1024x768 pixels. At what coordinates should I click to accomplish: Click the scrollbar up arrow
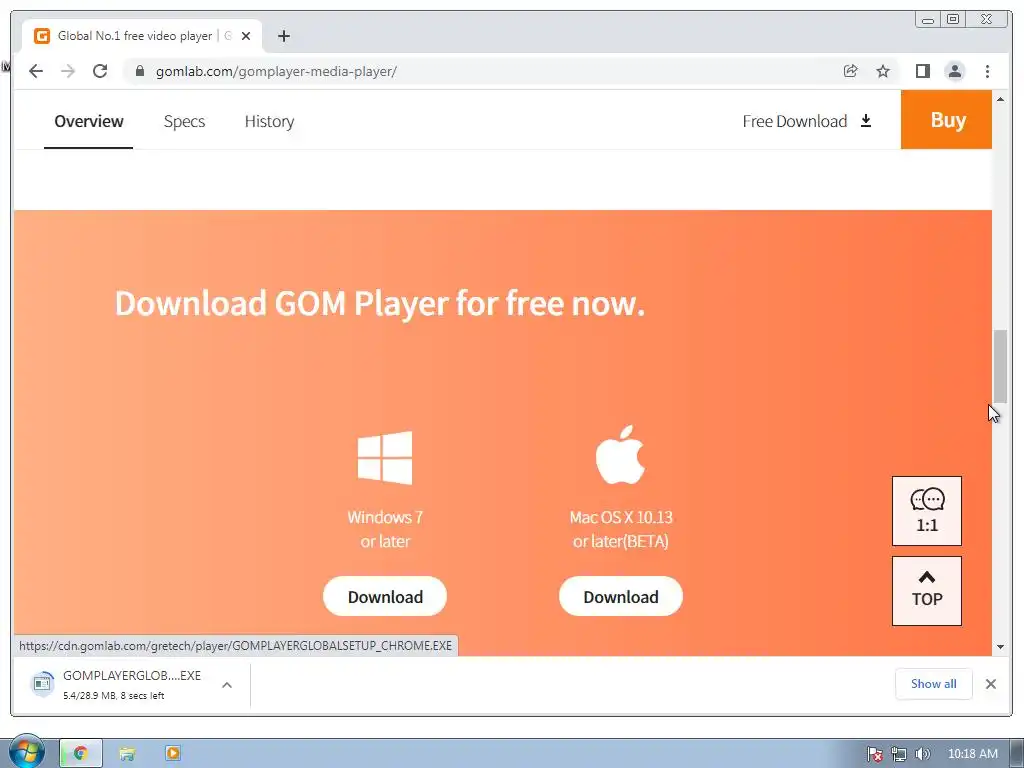[1000, 99]
